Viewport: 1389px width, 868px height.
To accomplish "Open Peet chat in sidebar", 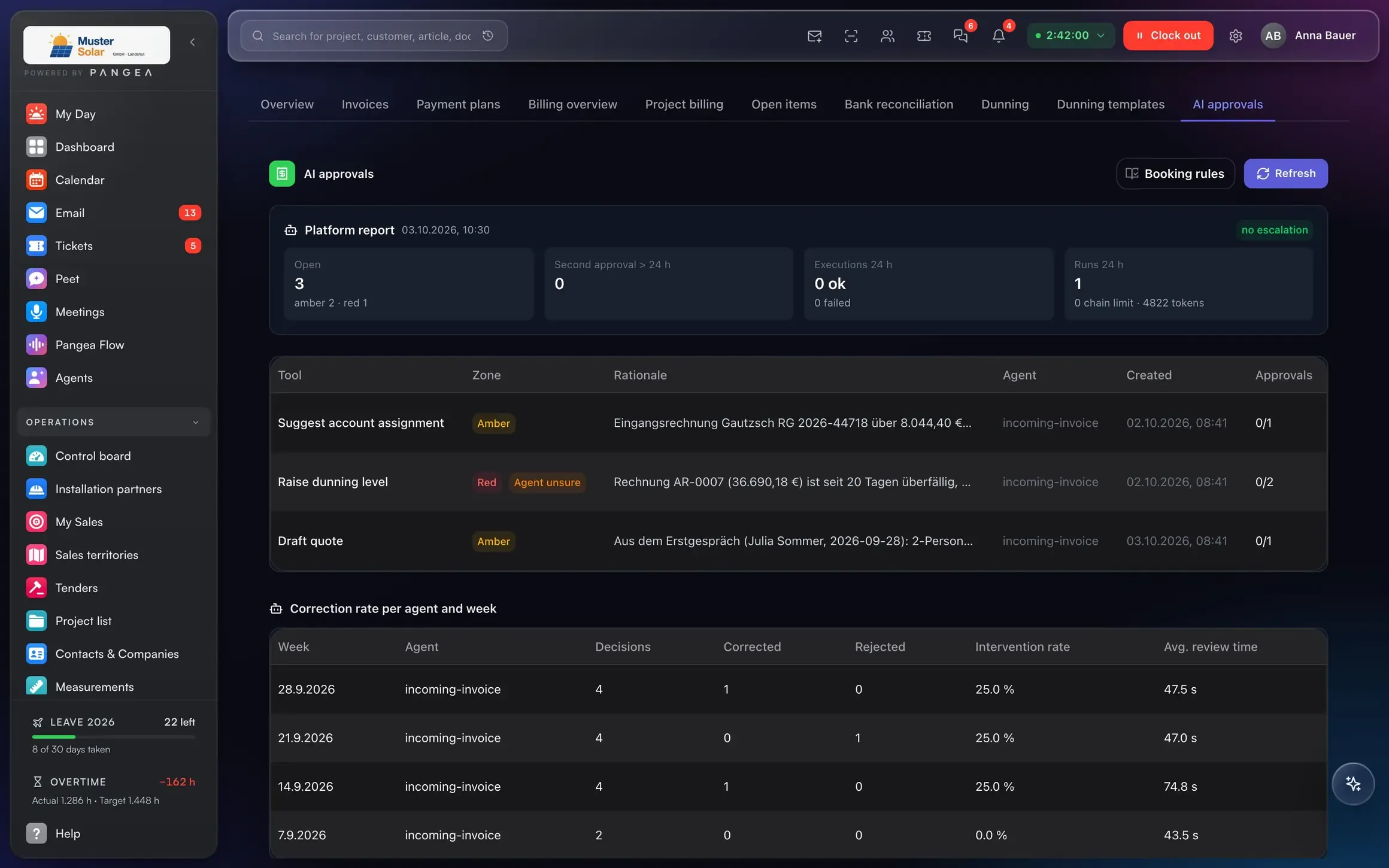I will [x=114, y=279].
